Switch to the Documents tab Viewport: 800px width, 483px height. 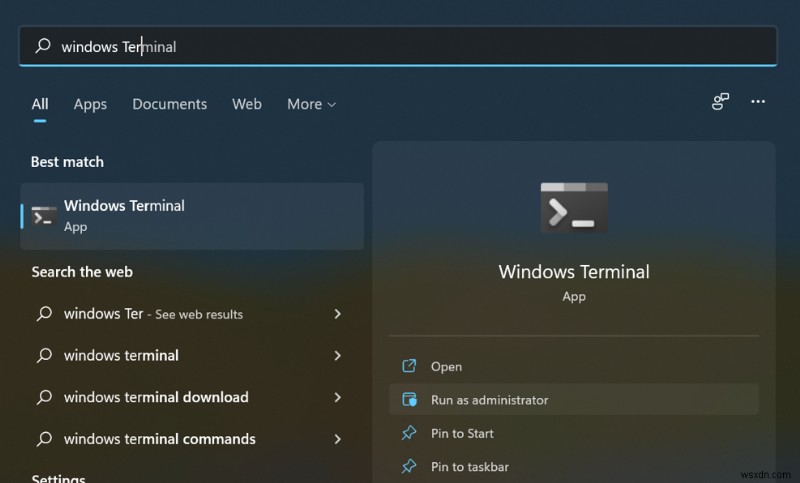tap(169, 104)
